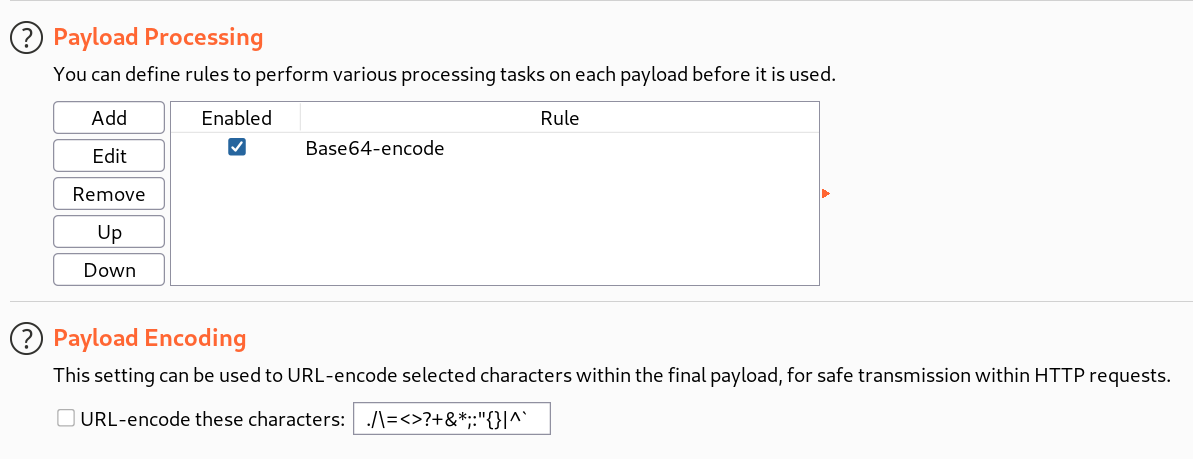The height and width of the screenshot is (459, 1193).
Task: Click the 'You can define rules' description text
Action: (443, 75)
